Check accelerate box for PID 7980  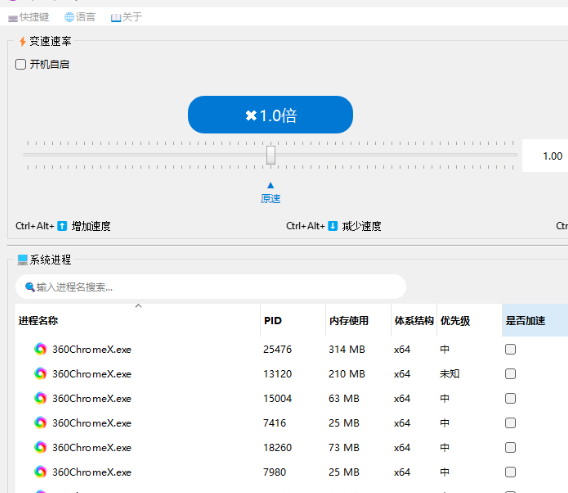pos(510,472)
